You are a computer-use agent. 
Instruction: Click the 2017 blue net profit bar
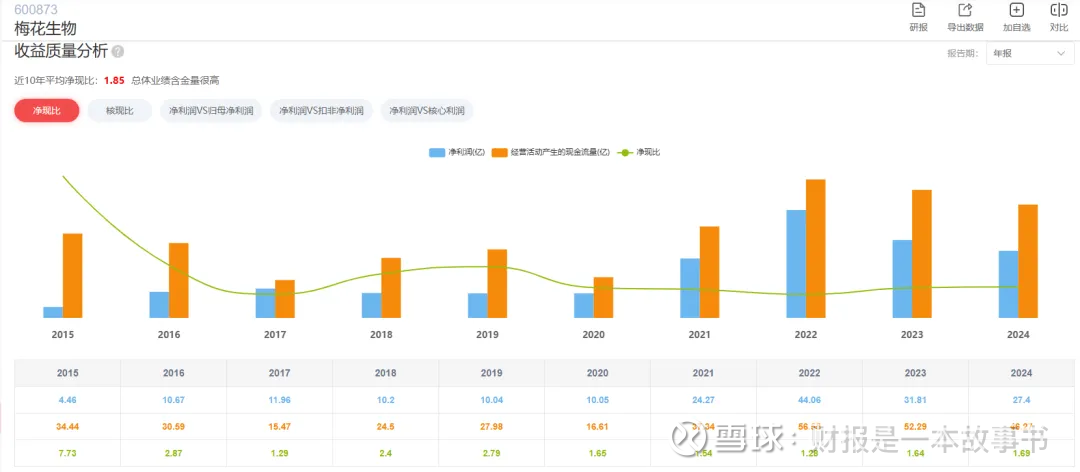point(265,303)
